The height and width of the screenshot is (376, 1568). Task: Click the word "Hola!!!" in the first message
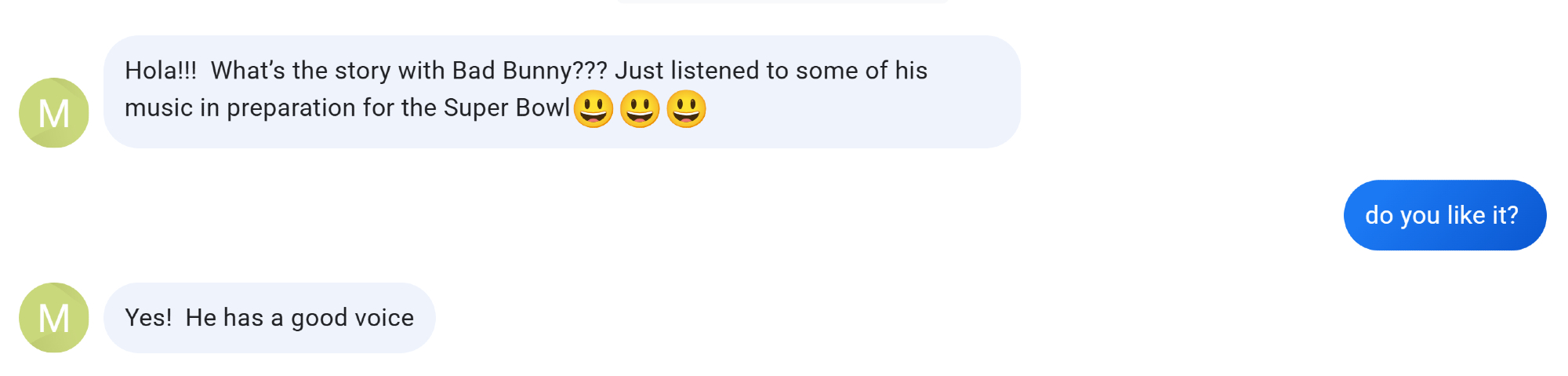click(161, 71)
